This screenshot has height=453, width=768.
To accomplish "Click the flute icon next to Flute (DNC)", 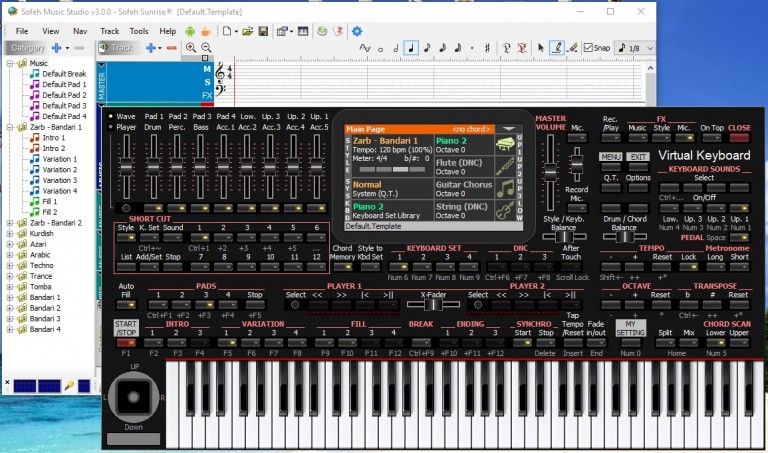I will point(504,167).
